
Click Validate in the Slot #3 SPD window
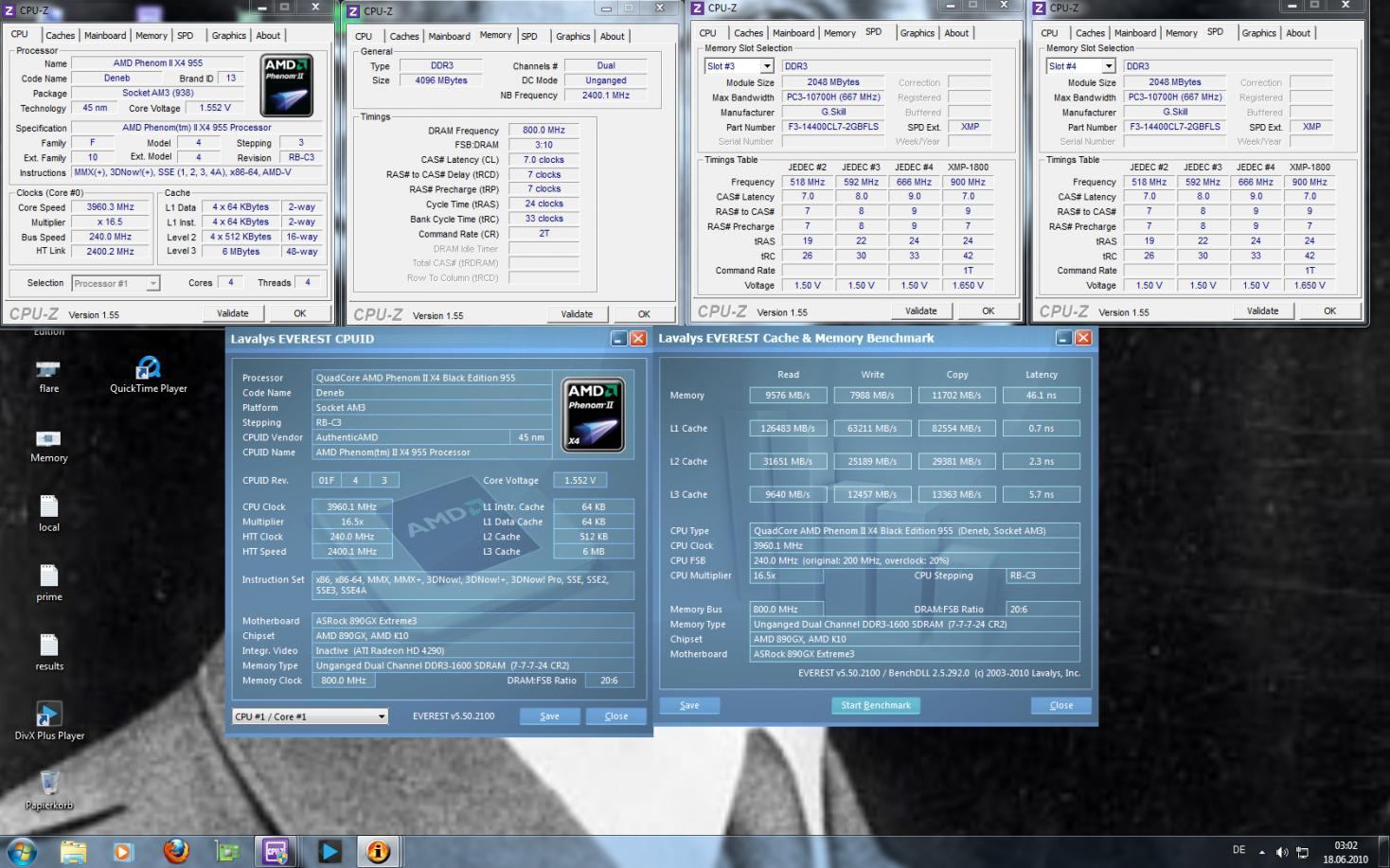921,310
